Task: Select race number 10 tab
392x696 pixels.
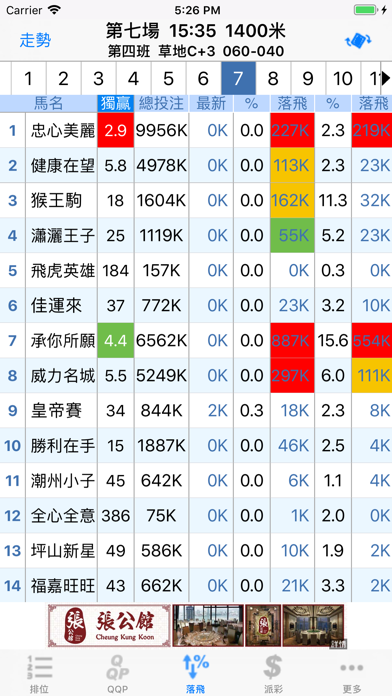Action: tap(343, 79)
